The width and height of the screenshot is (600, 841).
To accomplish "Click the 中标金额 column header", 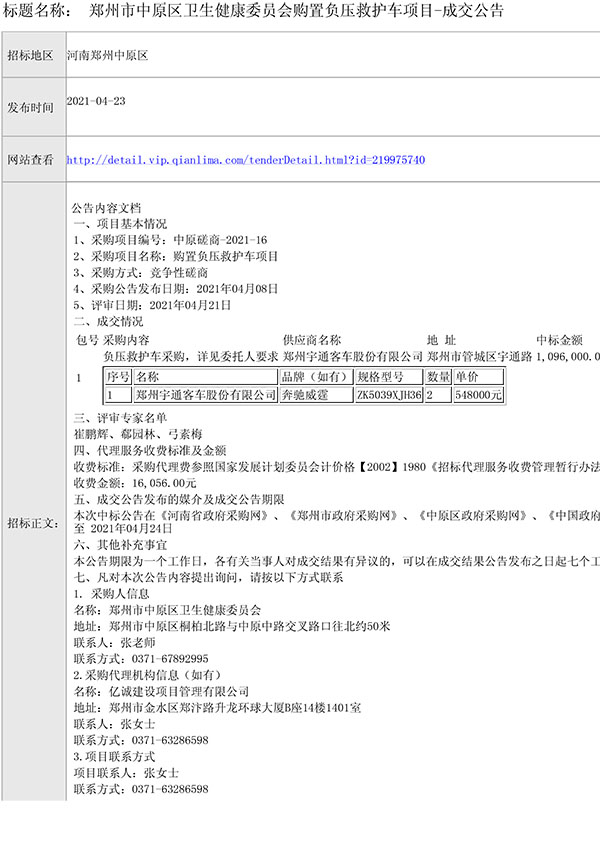I will [x=559, y=340].
